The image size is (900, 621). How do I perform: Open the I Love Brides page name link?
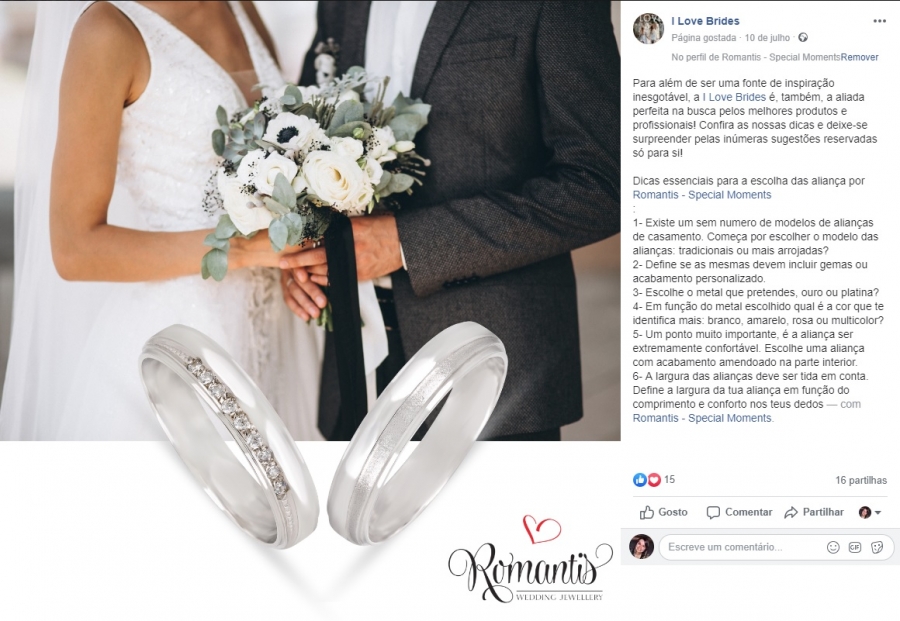(x=705, y=21)
